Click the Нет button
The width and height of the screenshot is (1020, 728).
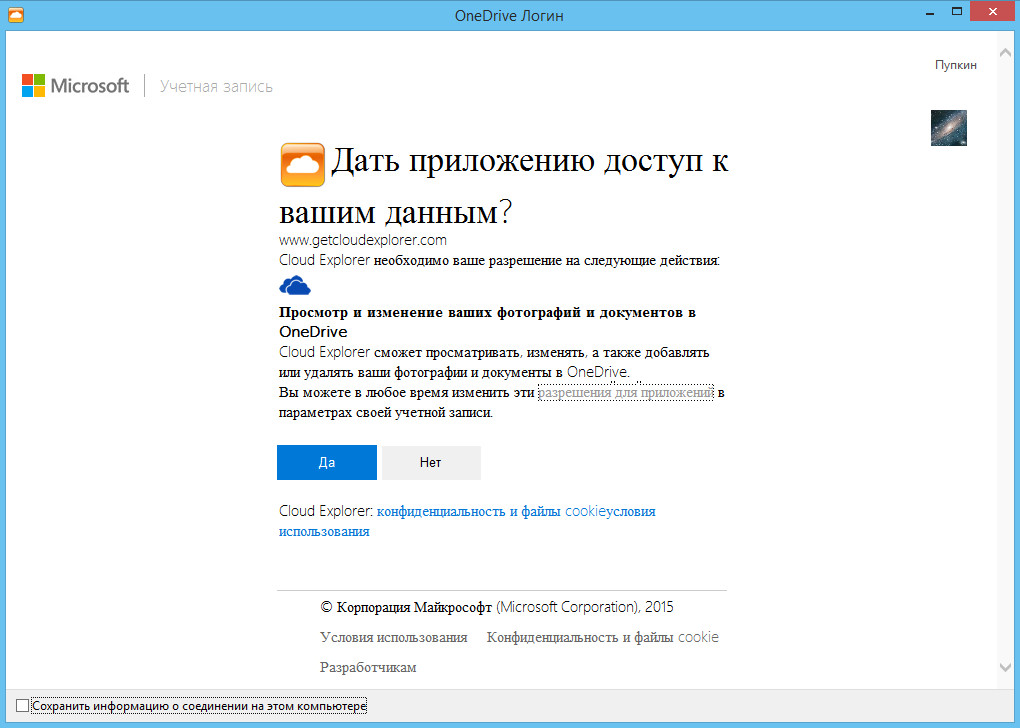[431, 462]
